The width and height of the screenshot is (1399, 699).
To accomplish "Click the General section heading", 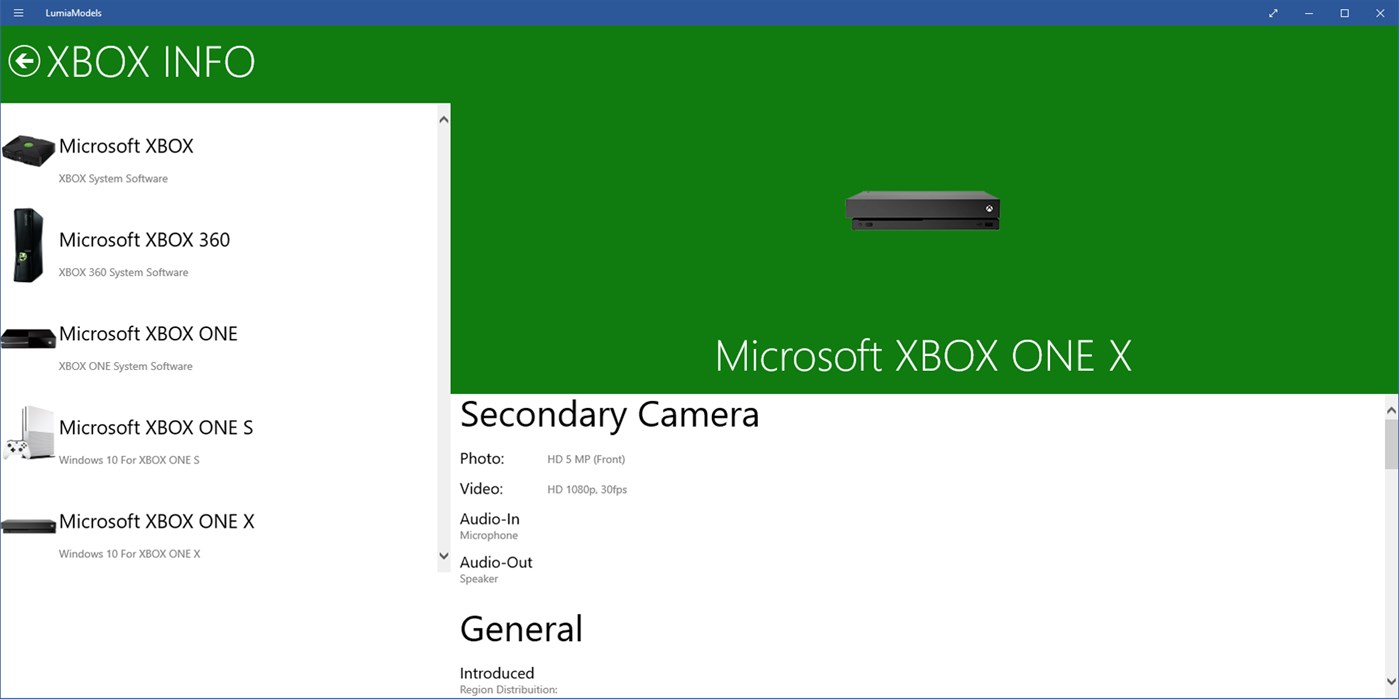I will (x=521, y=629).
